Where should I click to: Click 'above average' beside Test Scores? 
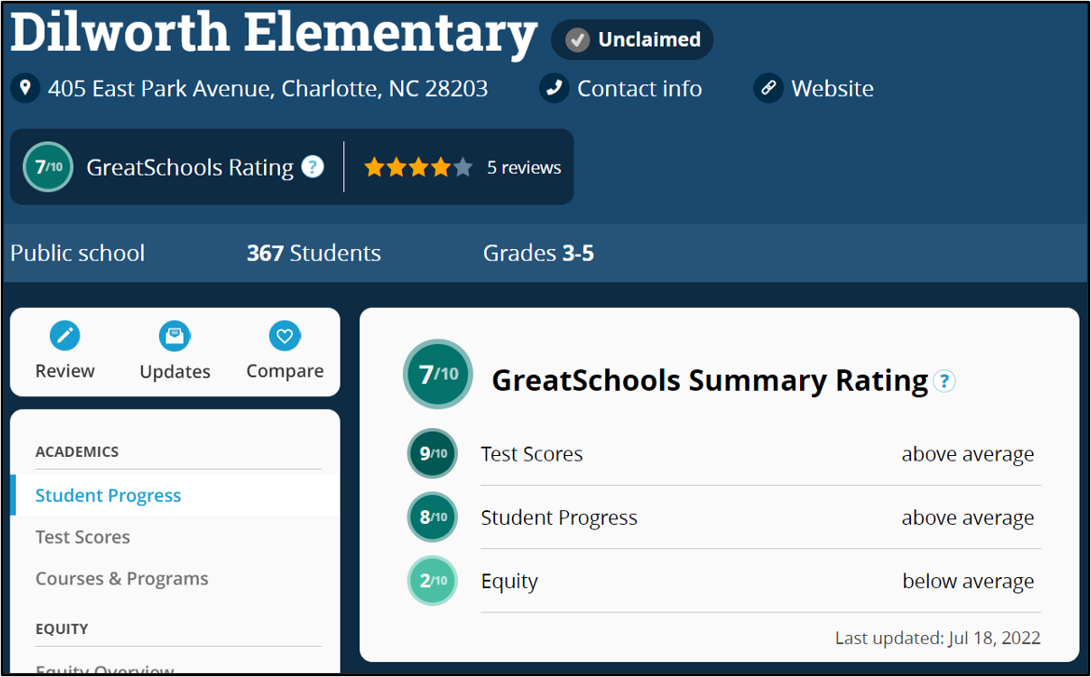tap(968, 454)
